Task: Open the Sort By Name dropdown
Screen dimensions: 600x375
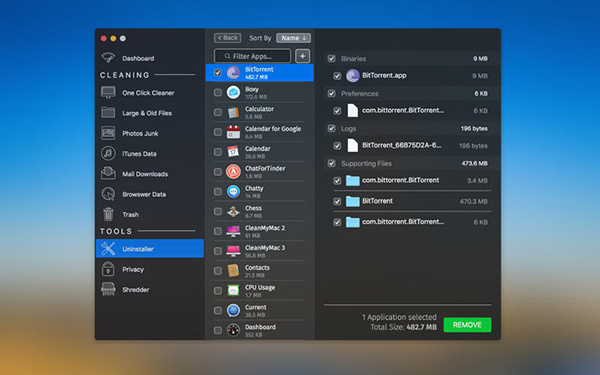Action: (x=293, y=38)
